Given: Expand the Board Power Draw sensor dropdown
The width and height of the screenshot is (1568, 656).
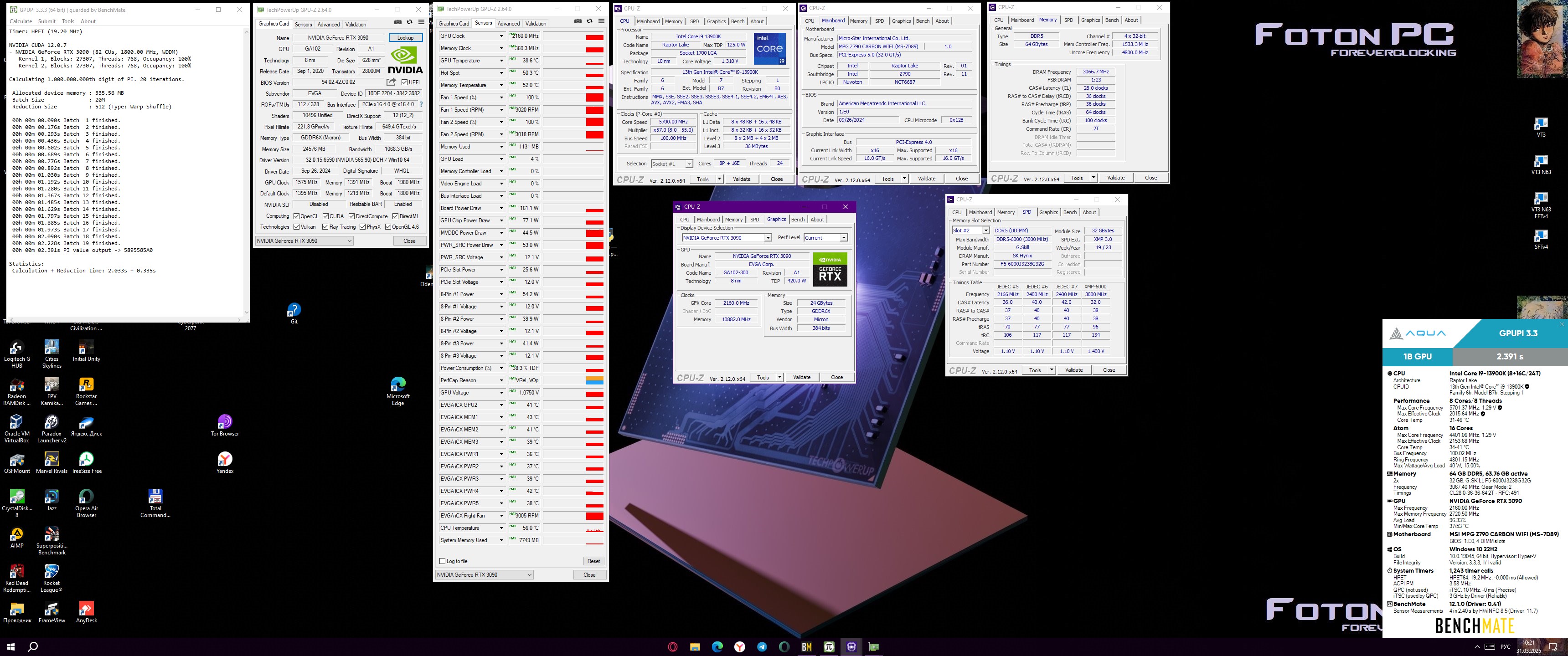Looking at the screenshot, I should 501,208.
